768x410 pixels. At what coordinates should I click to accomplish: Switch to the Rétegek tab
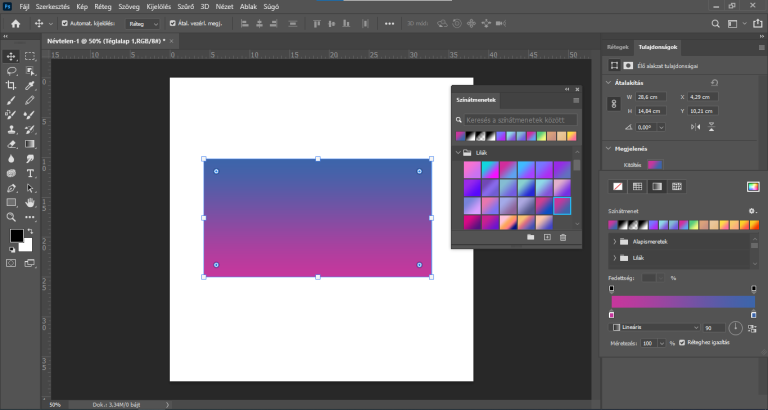pyautogui.click(x=617, y=47)
